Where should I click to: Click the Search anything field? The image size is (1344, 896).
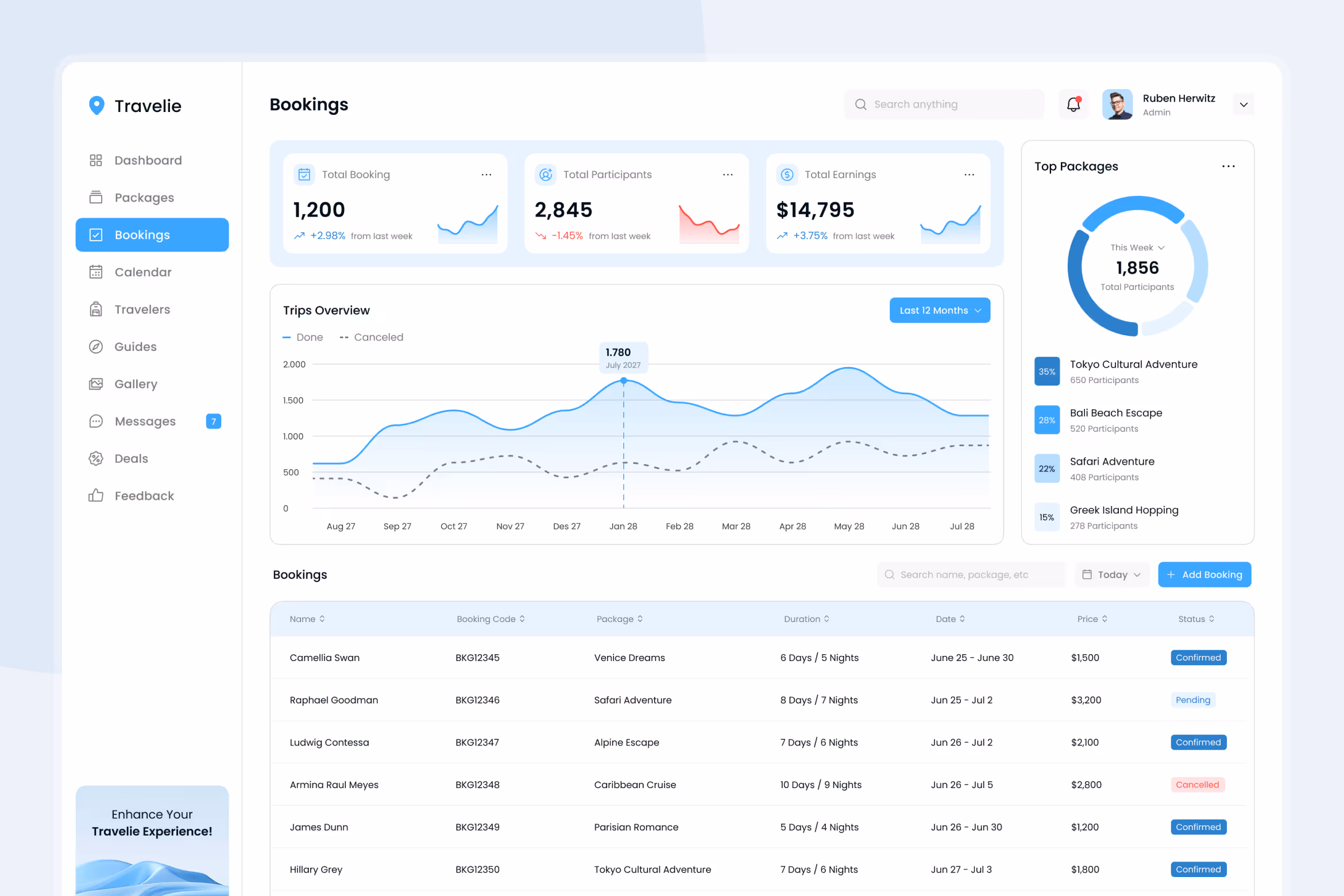(945, 105)
